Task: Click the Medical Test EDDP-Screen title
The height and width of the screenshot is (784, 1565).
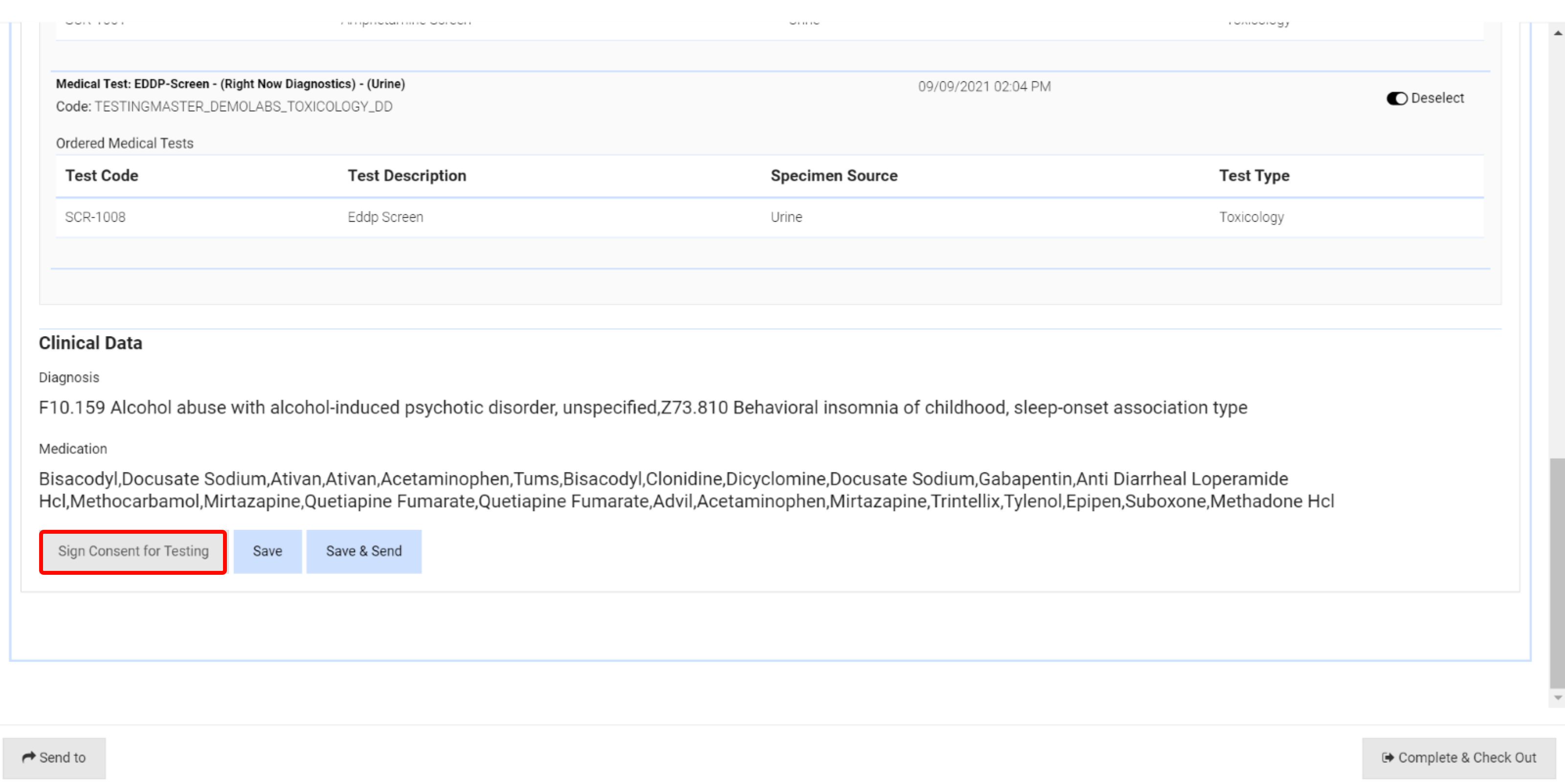Action: (230, 84)
